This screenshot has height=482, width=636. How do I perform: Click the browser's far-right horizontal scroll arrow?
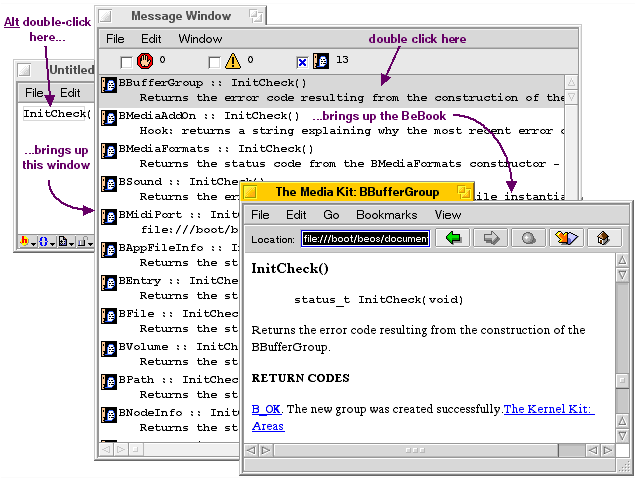tap(607, 450)
